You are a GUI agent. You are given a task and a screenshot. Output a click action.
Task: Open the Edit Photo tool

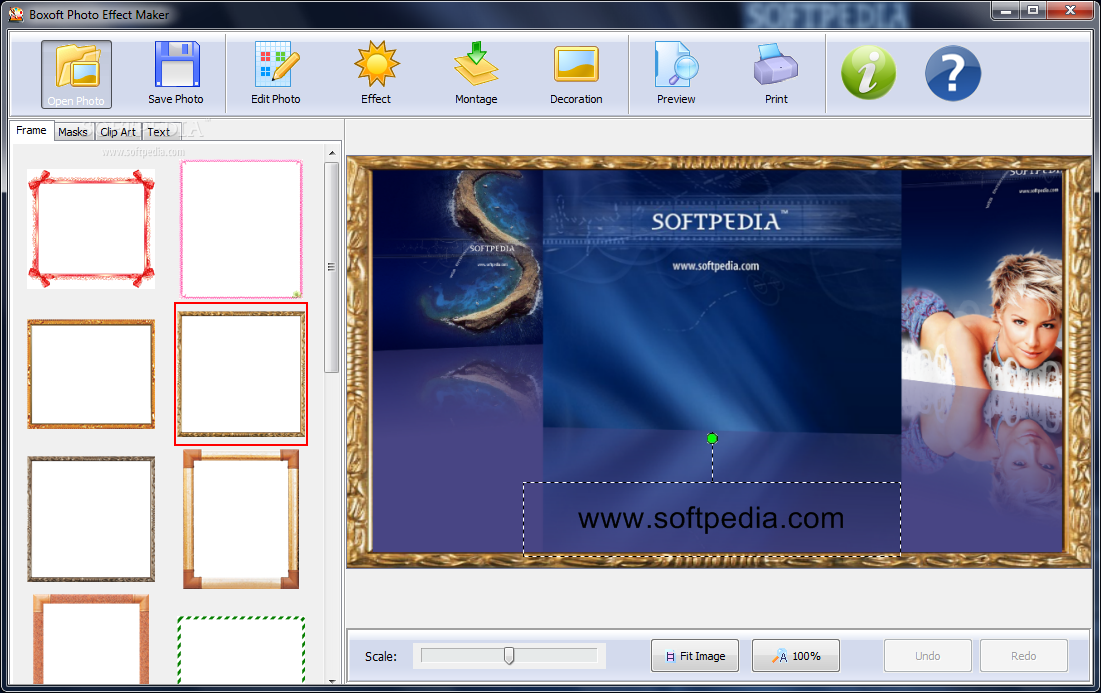pyautogui.click(x=276, y=74)
